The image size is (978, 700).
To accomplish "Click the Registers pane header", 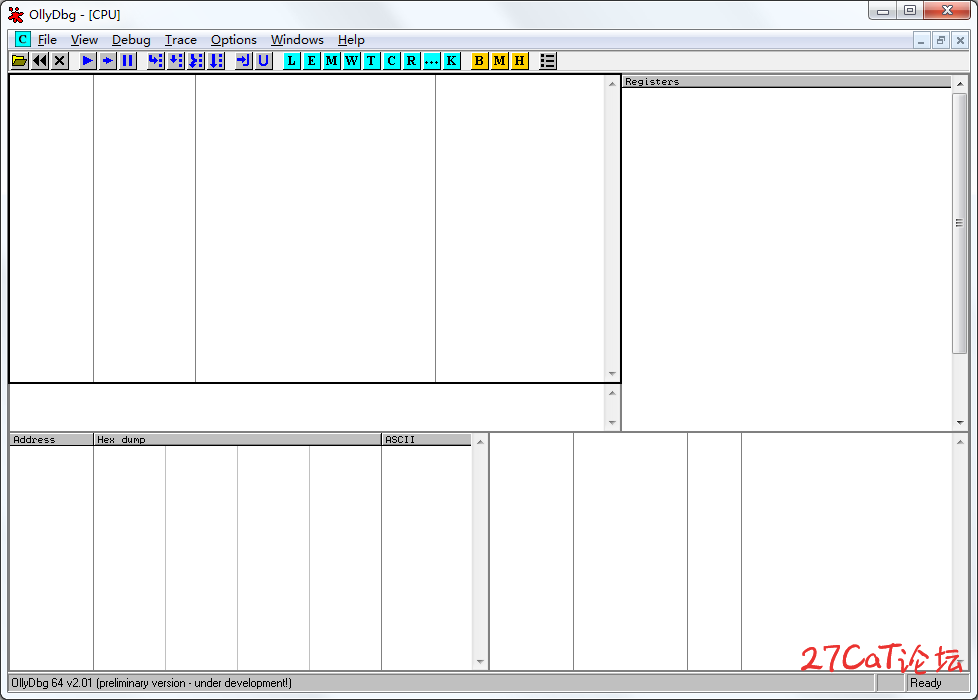I will [x=787, y=82].
